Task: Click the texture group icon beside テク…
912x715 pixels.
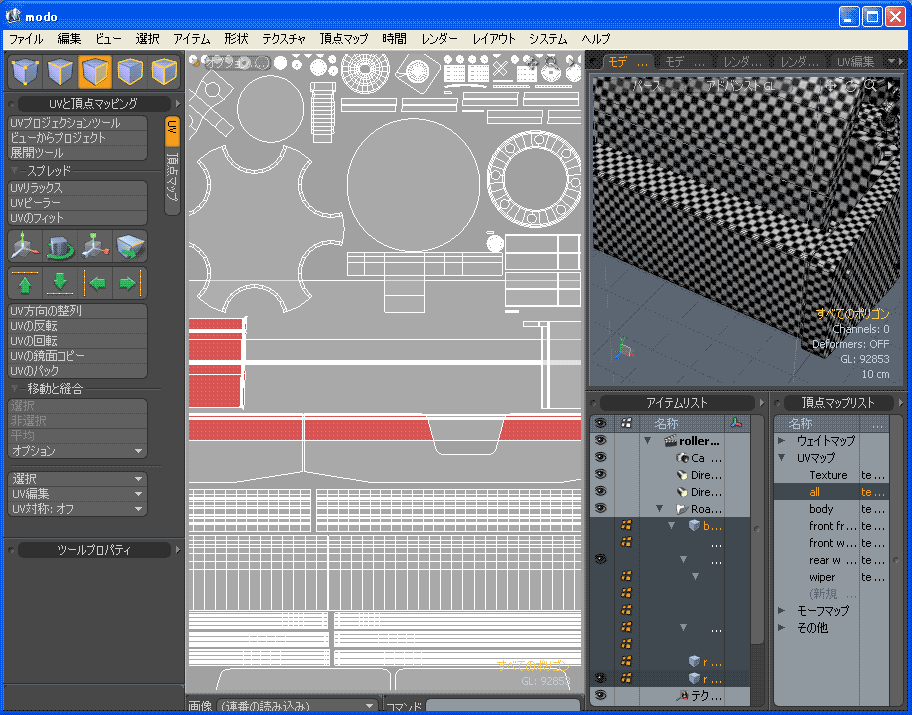Action: [682, 695]
